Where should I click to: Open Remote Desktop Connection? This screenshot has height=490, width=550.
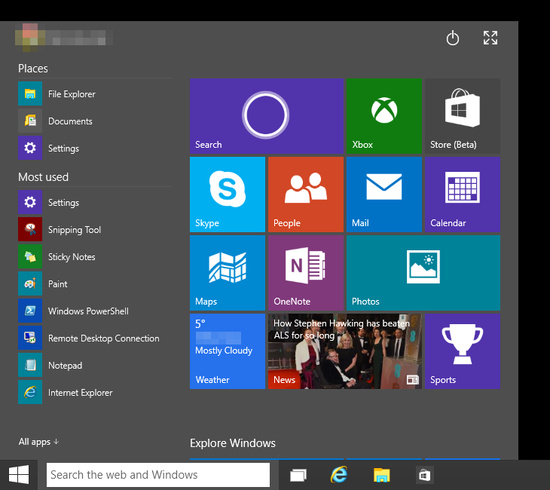[95, 338]
